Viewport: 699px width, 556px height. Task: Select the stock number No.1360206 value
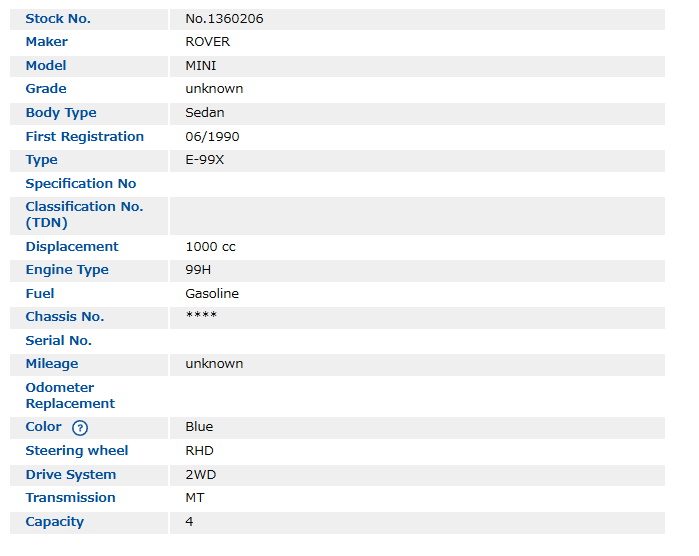coord(224,19)
